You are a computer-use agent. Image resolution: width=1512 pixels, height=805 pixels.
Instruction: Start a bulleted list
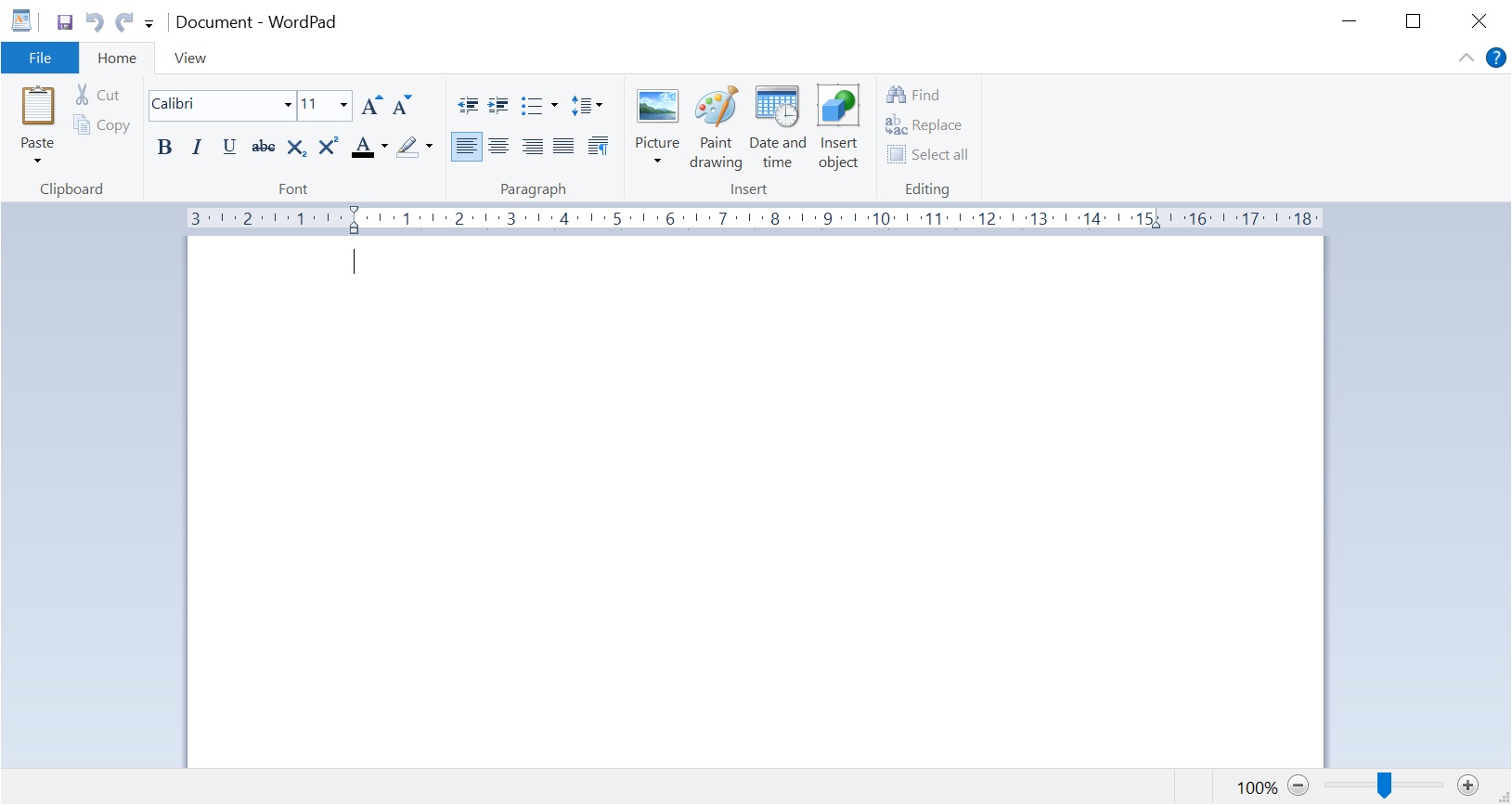(532, 105)
